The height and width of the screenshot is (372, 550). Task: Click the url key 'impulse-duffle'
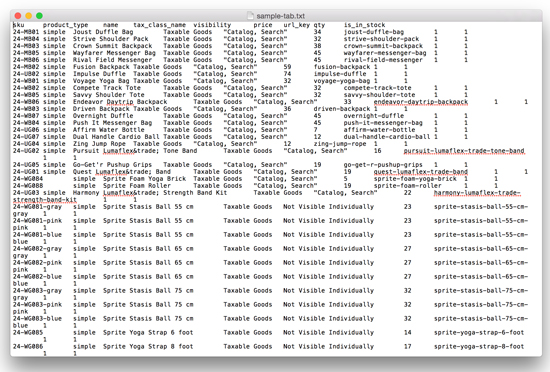pyautogui.click(x=340, y=74)
